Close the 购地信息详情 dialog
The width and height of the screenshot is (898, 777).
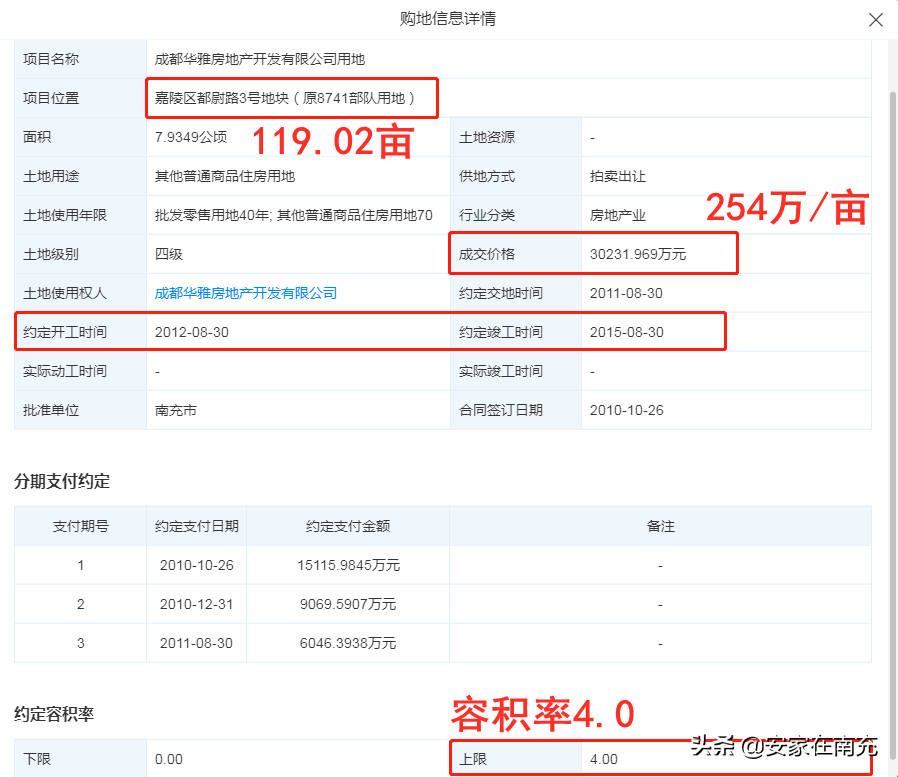coord(875,19)
